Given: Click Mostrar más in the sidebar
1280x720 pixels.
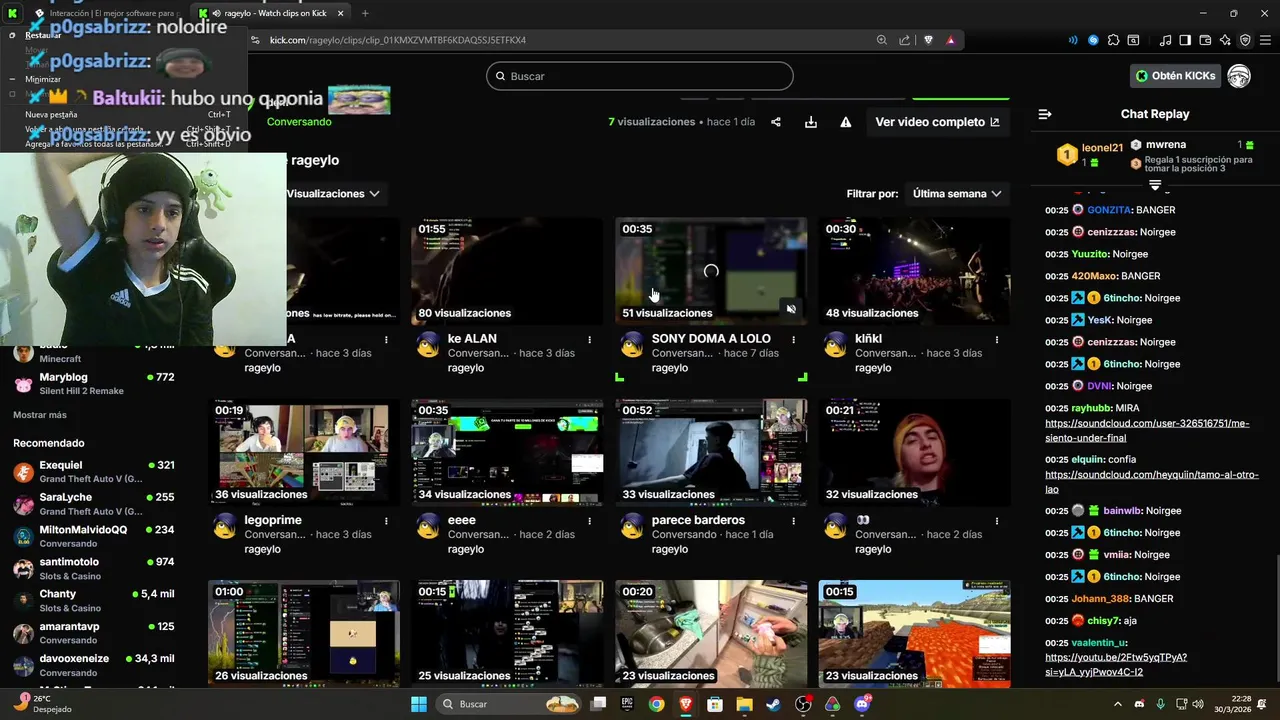Looking at the screenshot, I should (40, 415).
